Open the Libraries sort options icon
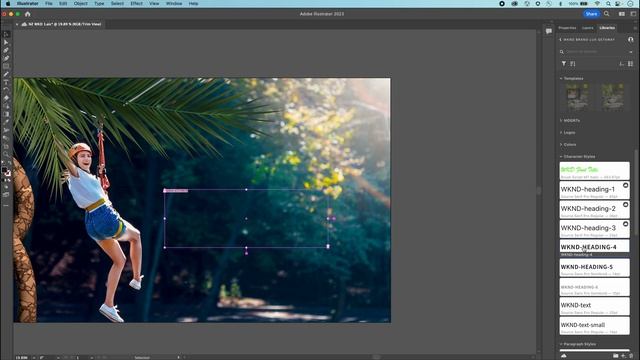The height and width of the screenshot is (360, 640). [573, 64]
